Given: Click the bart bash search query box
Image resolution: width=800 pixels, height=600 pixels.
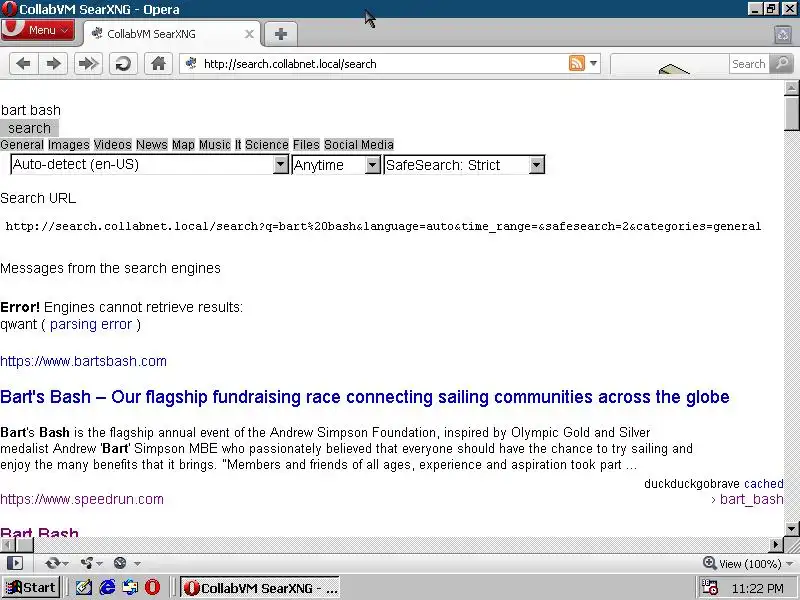Looking at the screenshot, I should 31,110.
